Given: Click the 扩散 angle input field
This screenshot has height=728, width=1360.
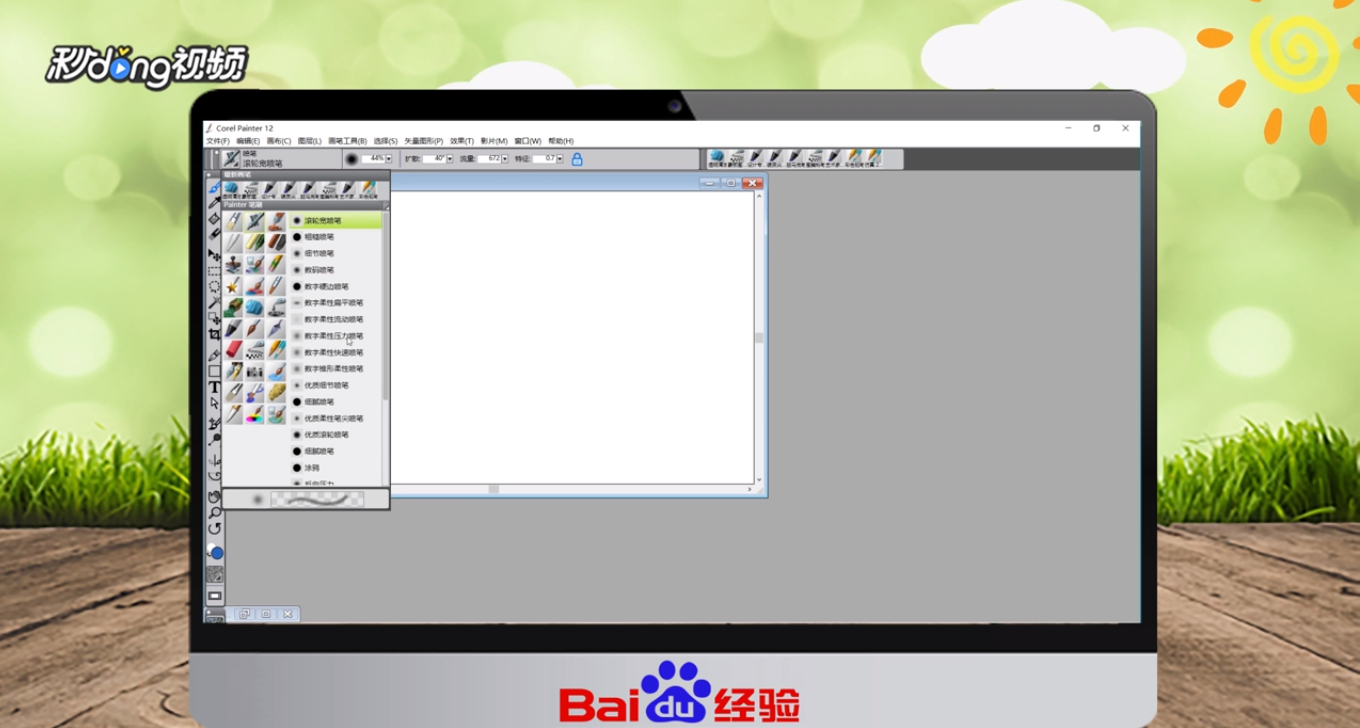Looking at the screenshot, I should [x=433, y=159].
